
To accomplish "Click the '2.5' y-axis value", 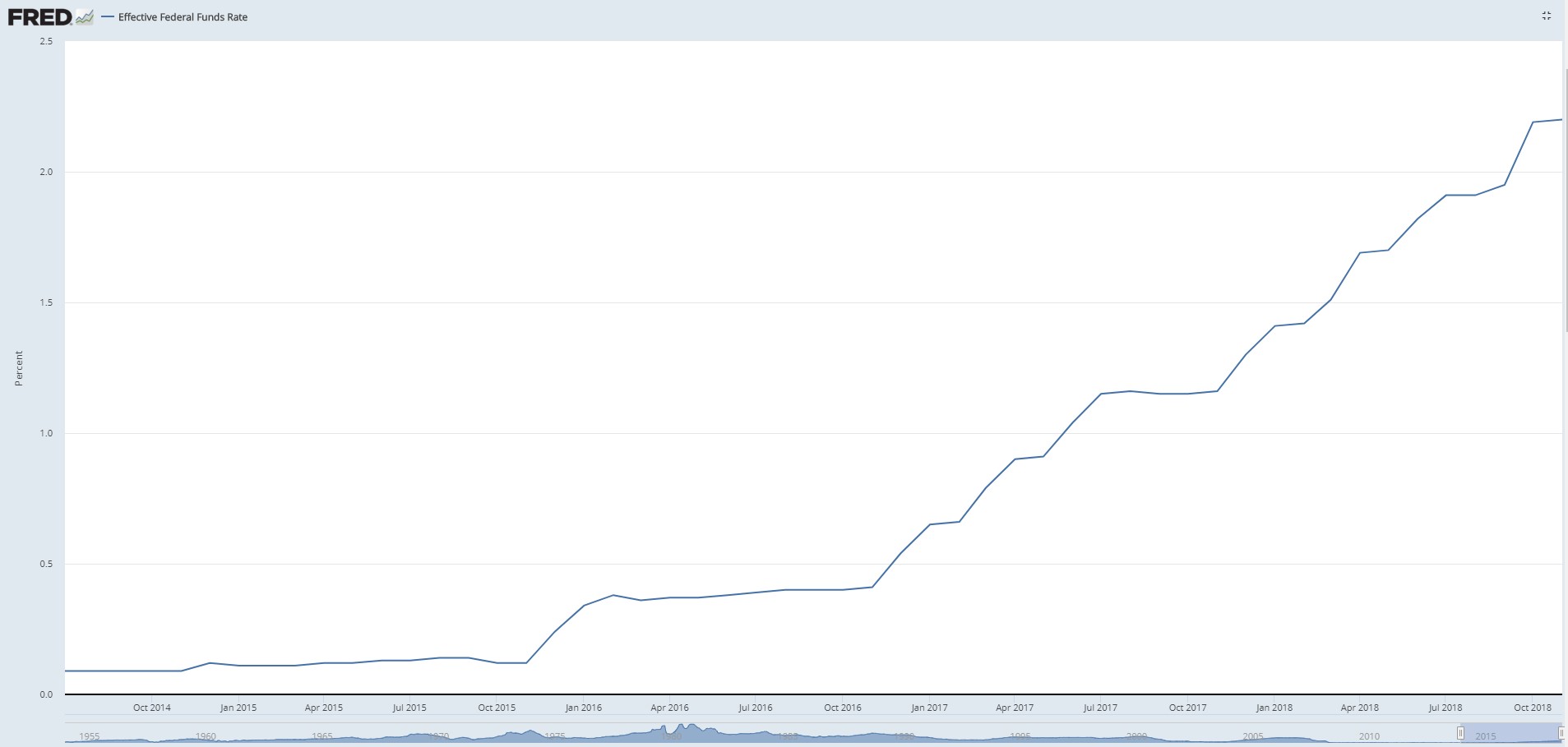I will pos(45,41).
